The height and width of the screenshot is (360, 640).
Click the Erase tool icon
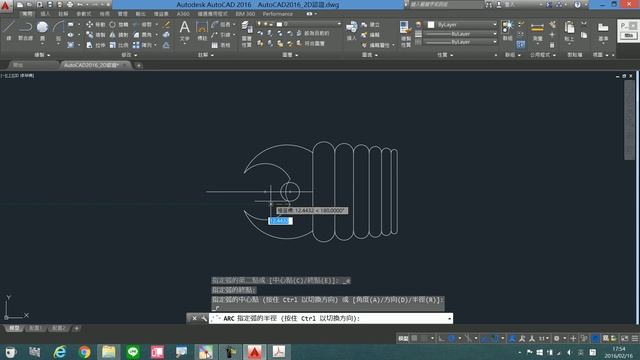click(167, 24)
